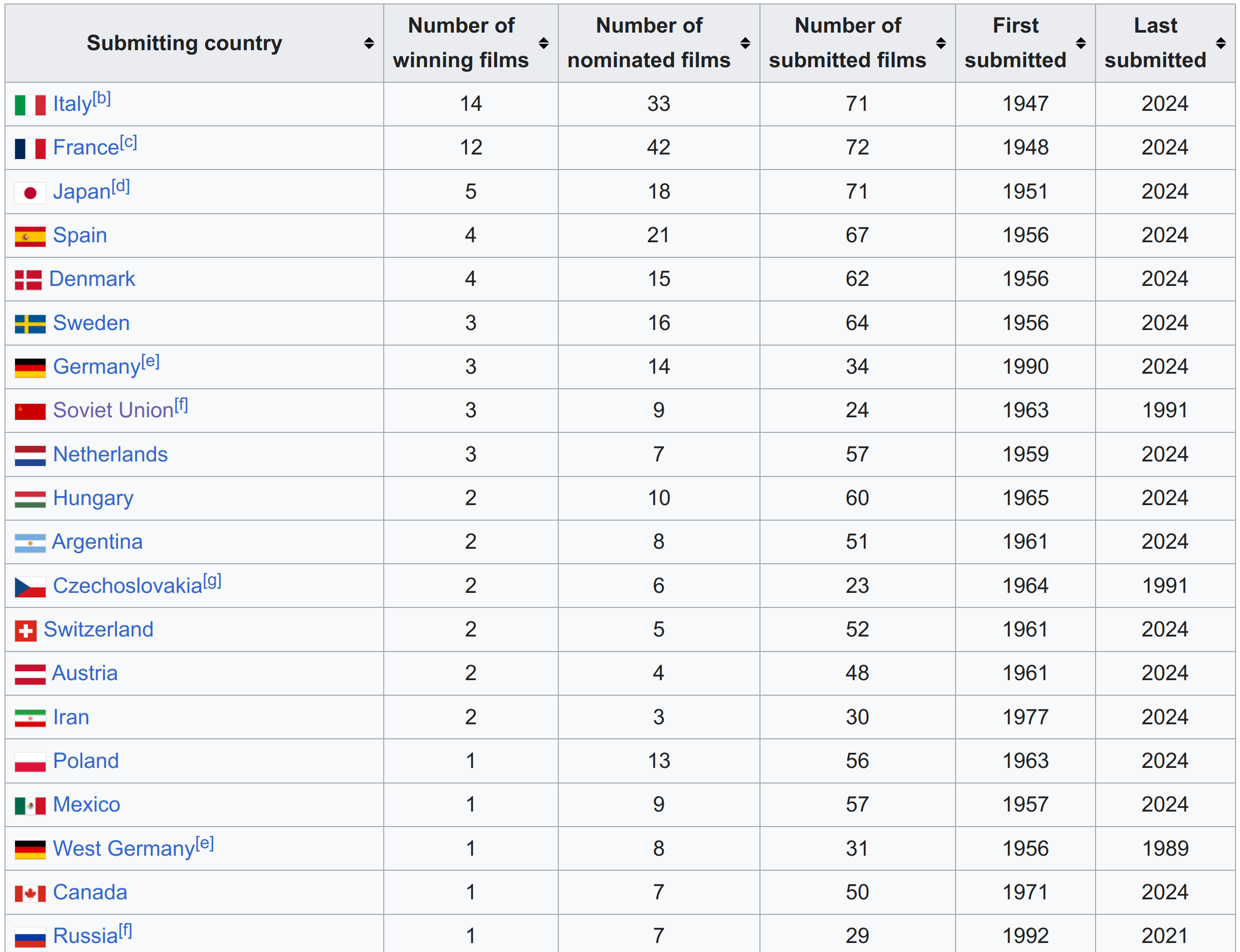Sort by Submitting country column arrows
Viewport: 1240px width, 952px height.
coord(369,43)
